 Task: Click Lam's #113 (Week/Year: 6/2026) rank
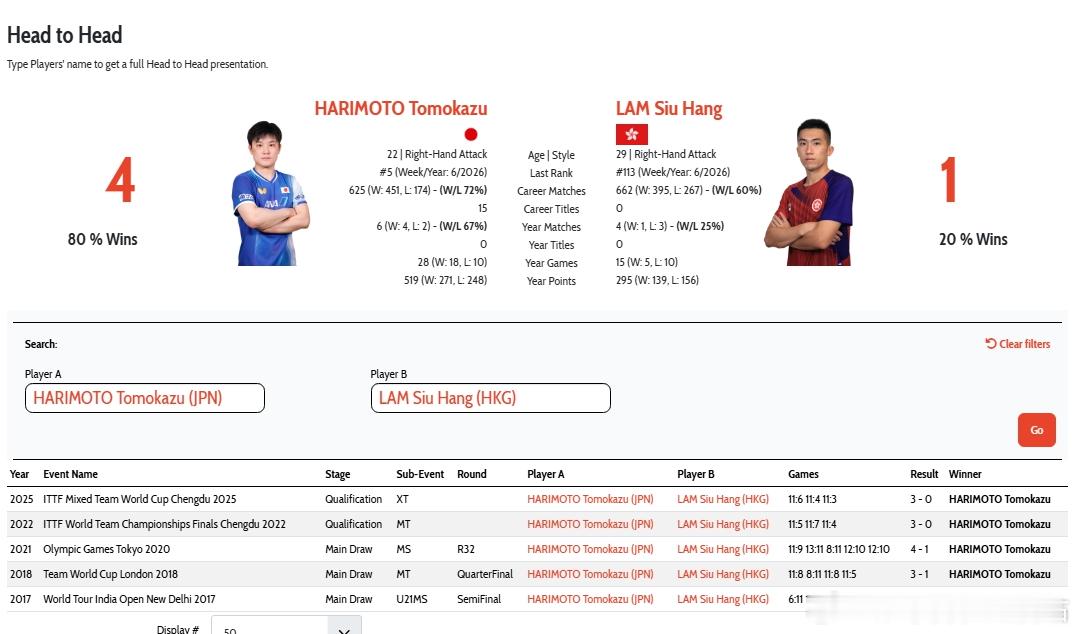[x=673, y=172]
